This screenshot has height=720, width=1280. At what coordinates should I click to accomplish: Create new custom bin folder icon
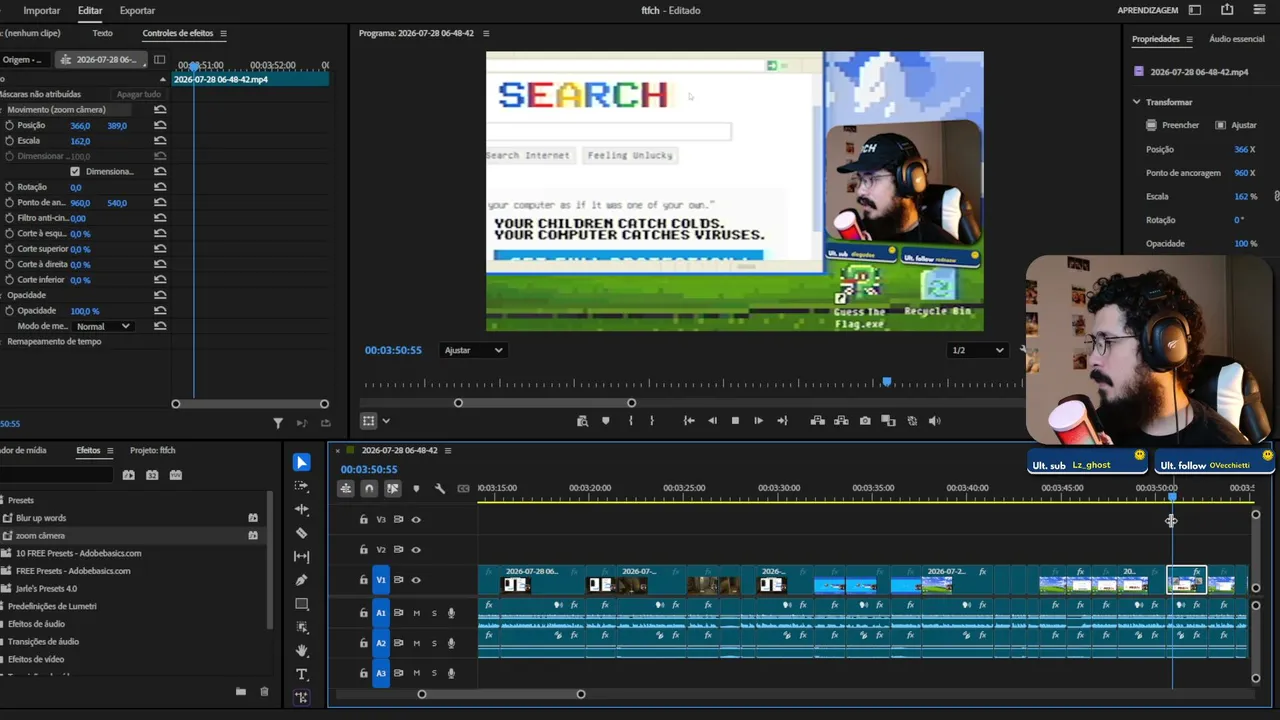point(241,691)
